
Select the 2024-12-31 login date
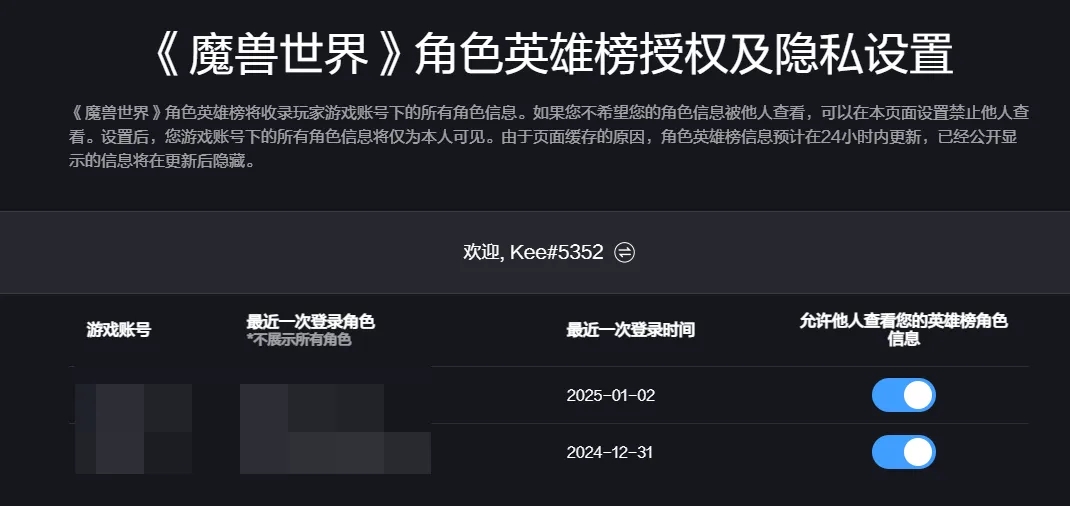pos(608,452)
